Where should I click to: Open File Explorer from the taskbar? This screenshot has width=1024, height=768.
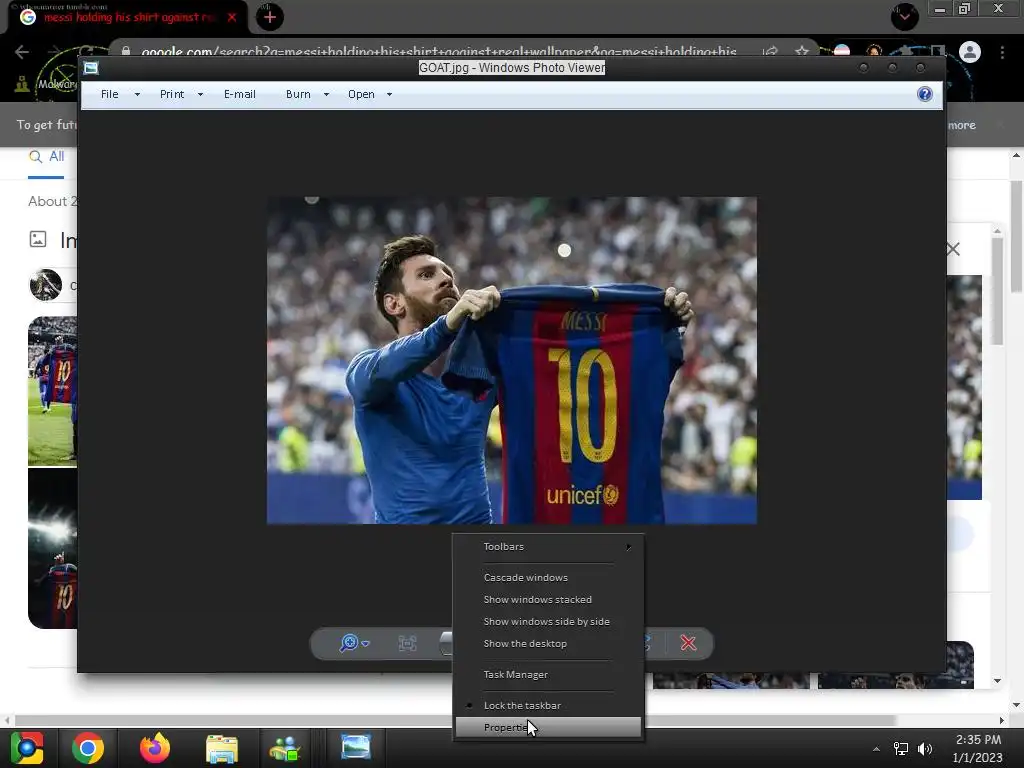click(x=222, y=748)
